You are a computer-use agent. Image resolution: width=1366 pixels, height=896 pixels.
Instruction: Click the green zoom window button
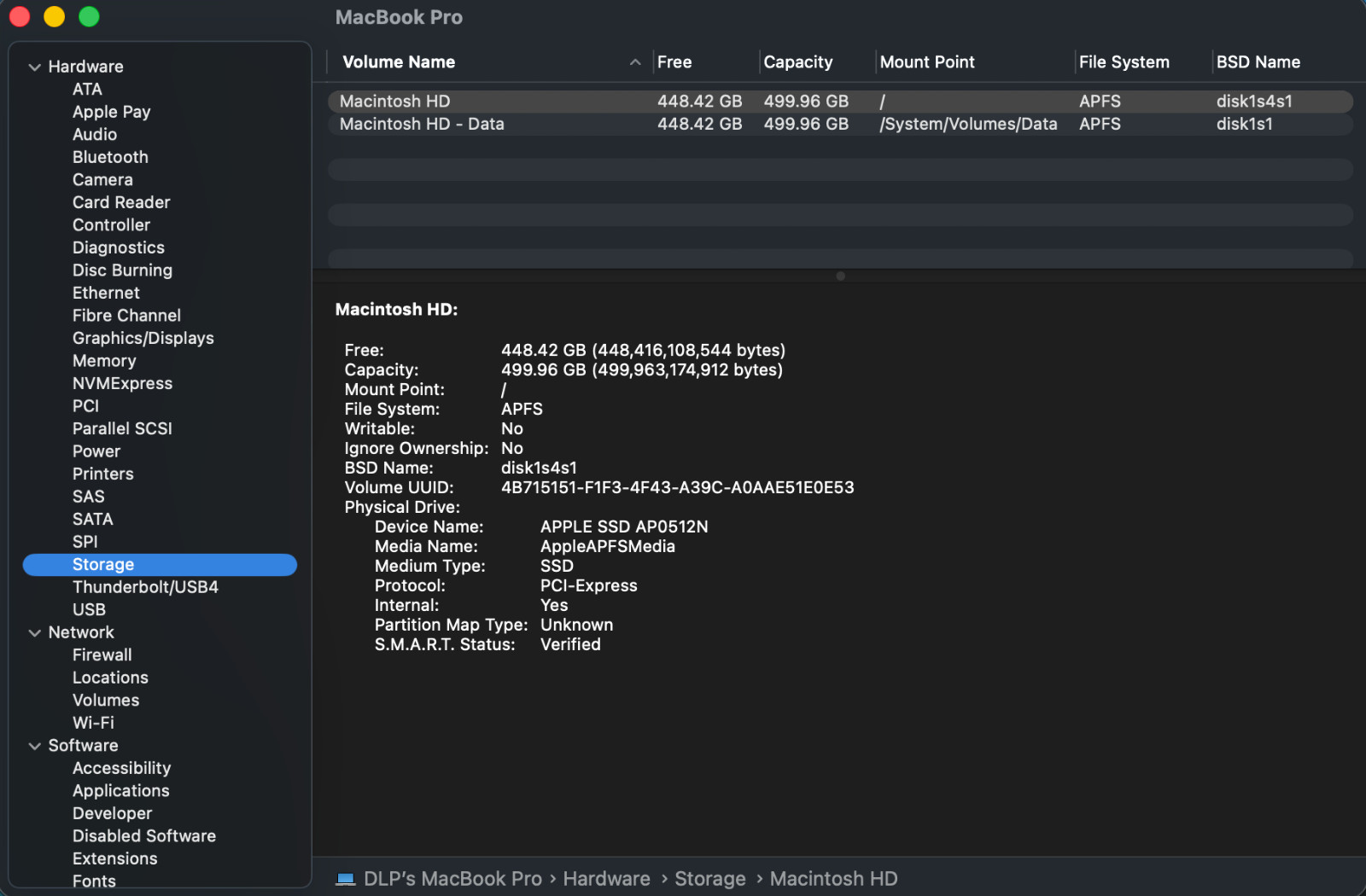pos(89,17)
